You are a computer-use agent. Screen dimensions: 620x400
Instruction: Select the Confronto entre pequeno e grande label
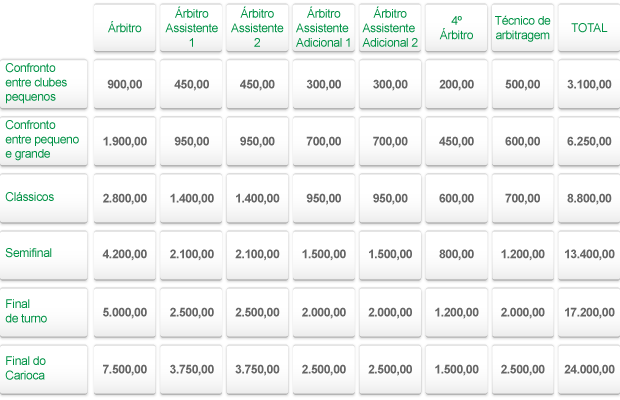click(42, 140)
